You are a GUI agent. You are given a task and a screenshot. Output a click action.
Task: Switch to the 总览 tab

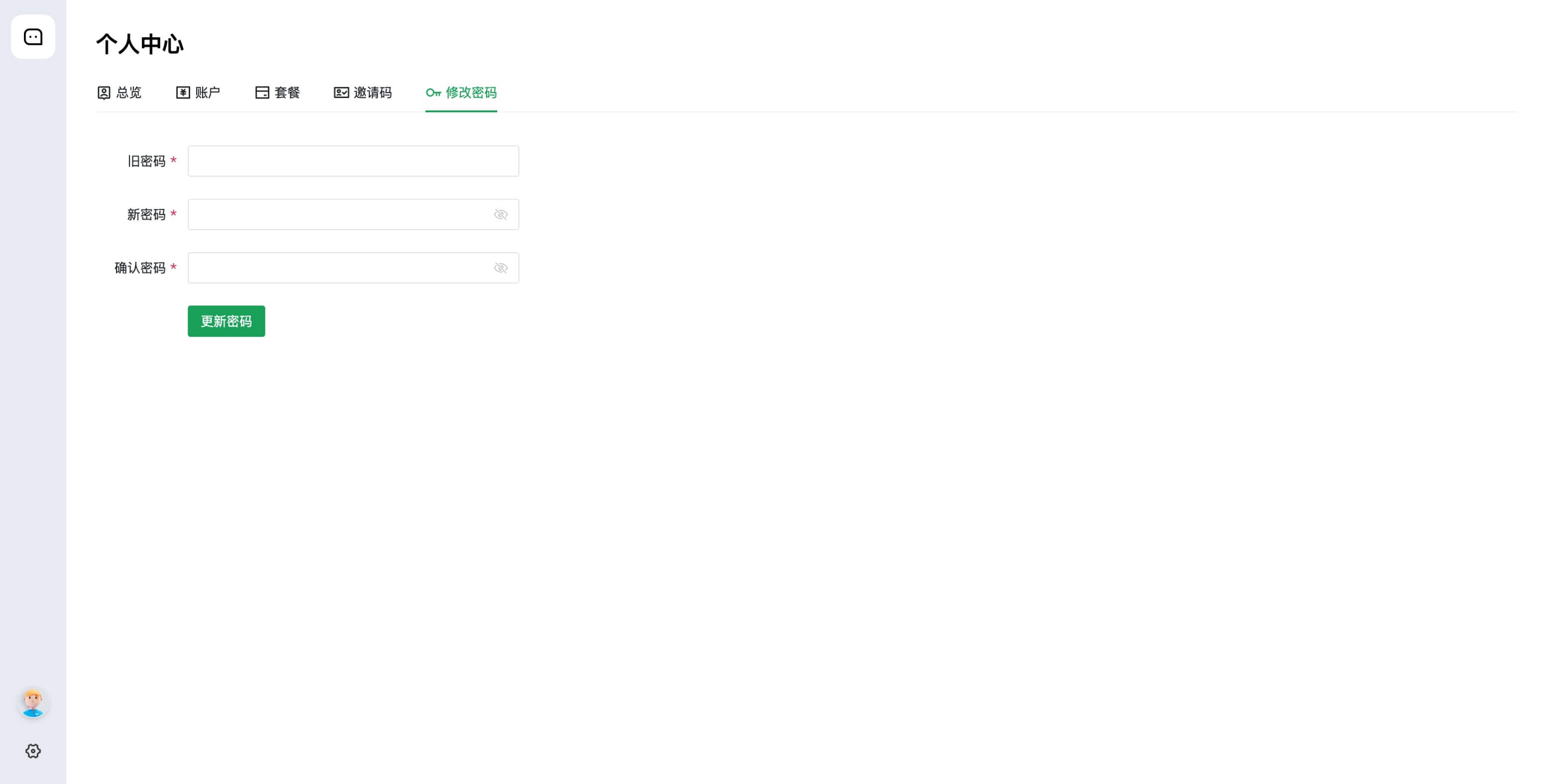coord(128,93)
